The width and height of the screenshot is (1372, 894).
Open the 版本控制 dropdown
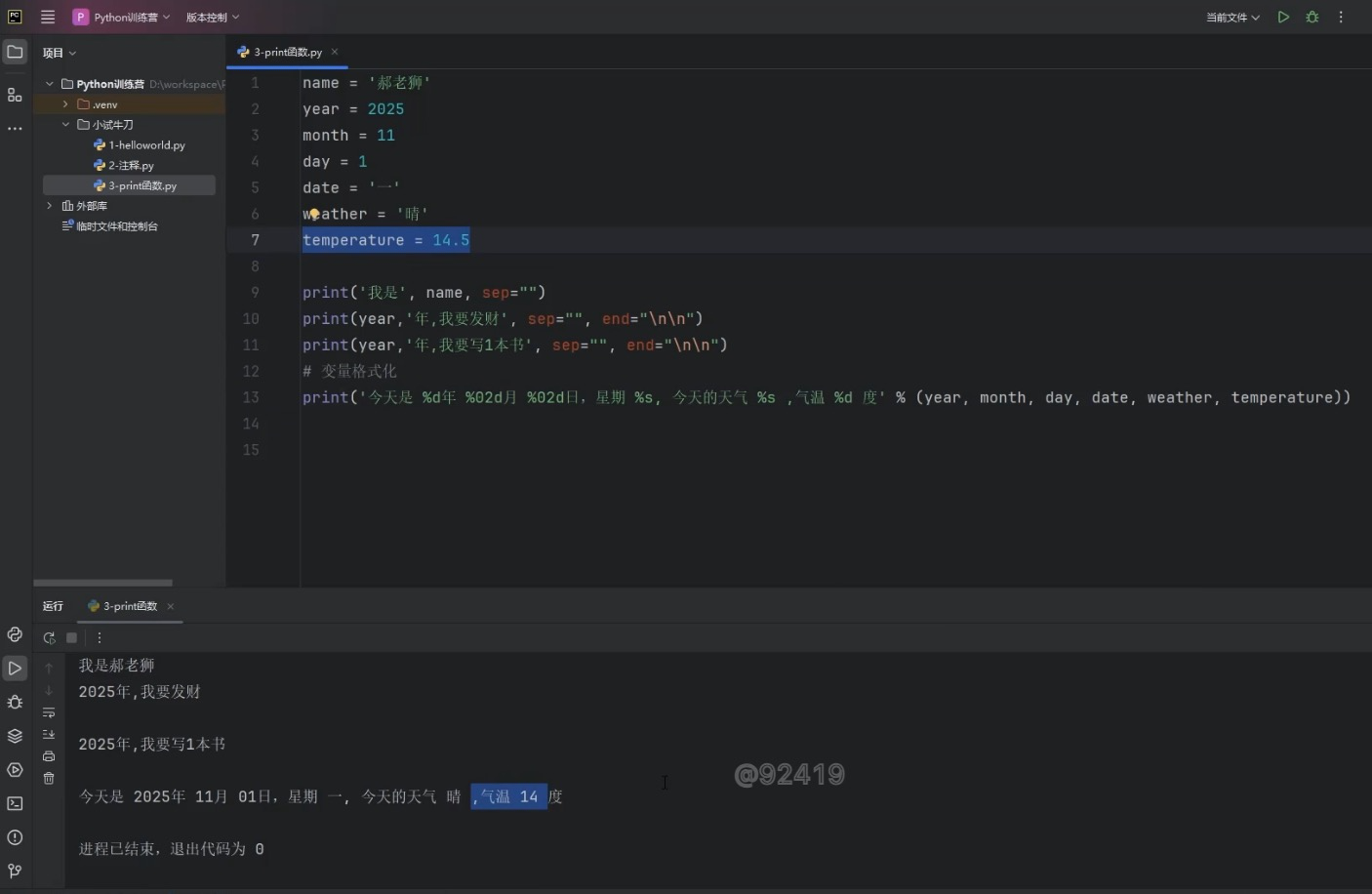212,17
